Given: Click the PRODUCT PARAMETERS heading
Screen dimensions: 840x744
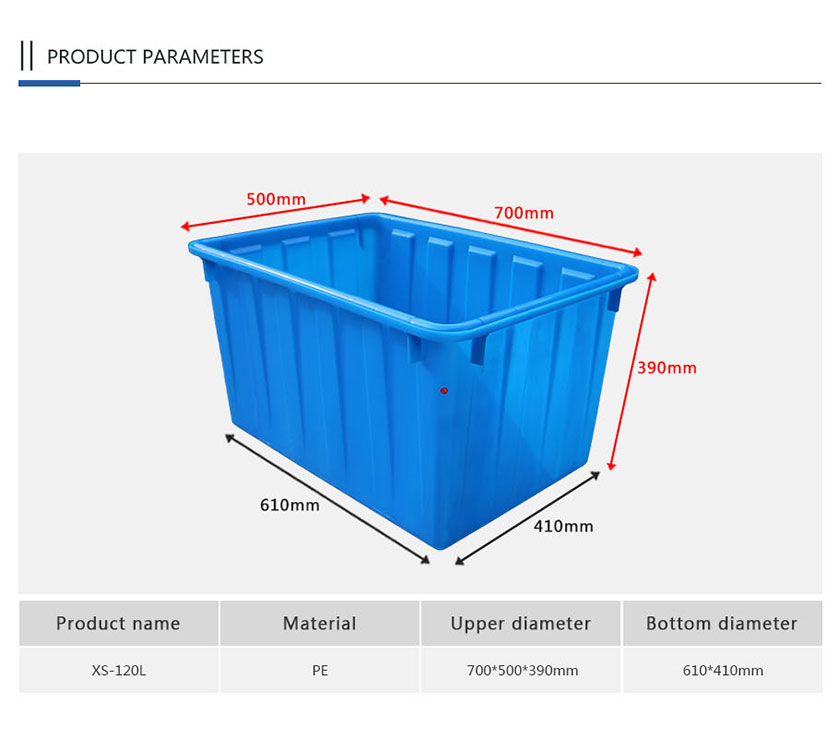Looking at the screenshot, I should click(155, 57).
